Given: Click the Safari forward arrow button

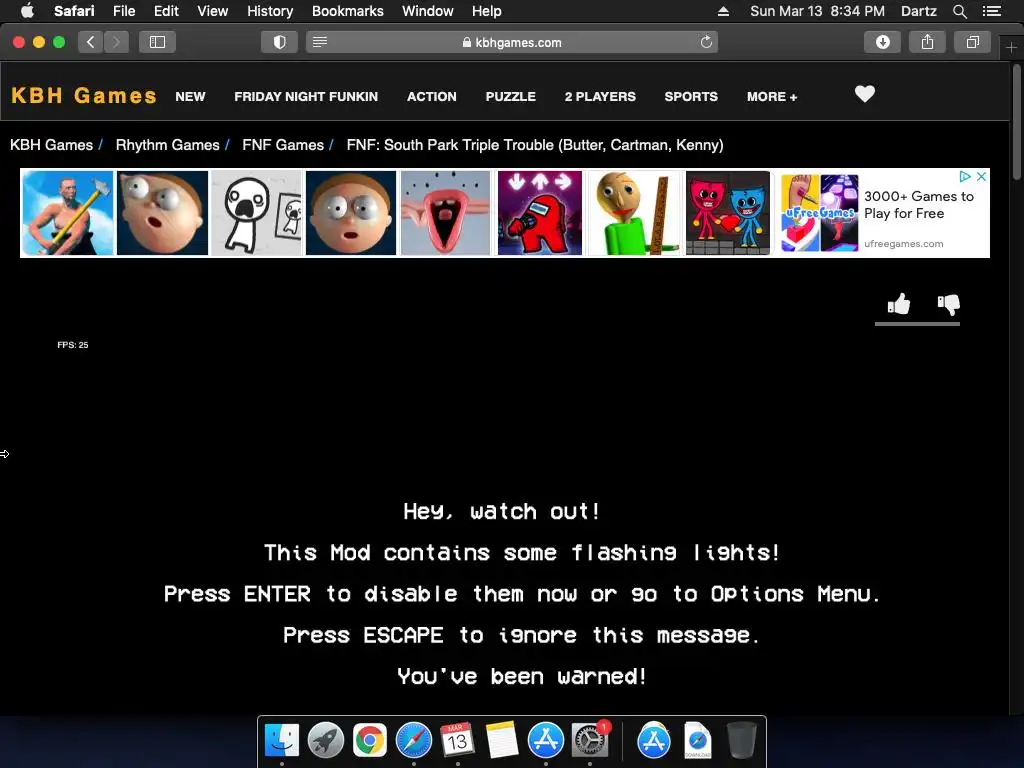Looking at the screenshot, I should (116, 42).
